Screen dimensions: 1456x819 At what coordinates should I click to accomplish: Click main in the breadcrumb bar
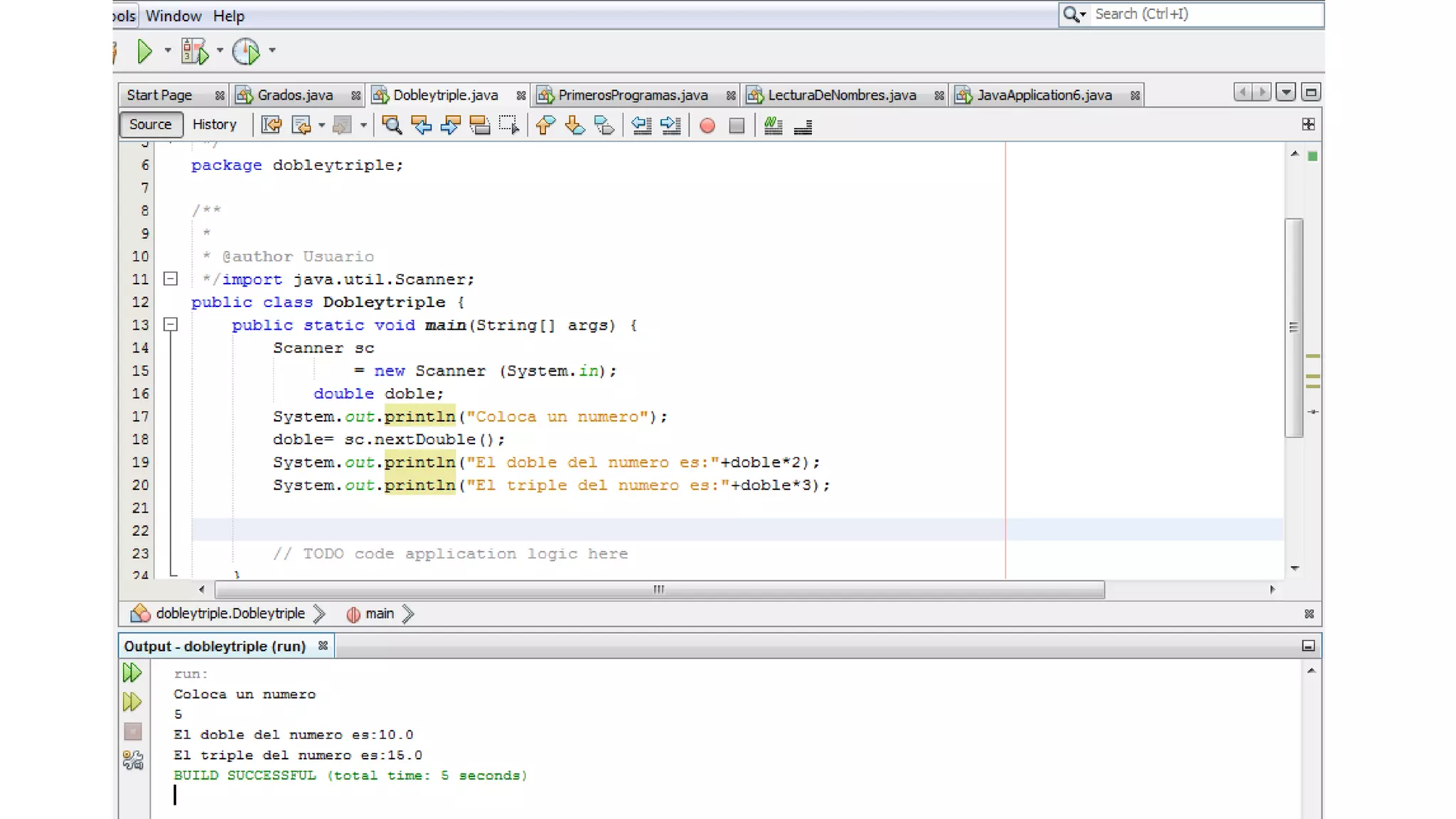379,614
